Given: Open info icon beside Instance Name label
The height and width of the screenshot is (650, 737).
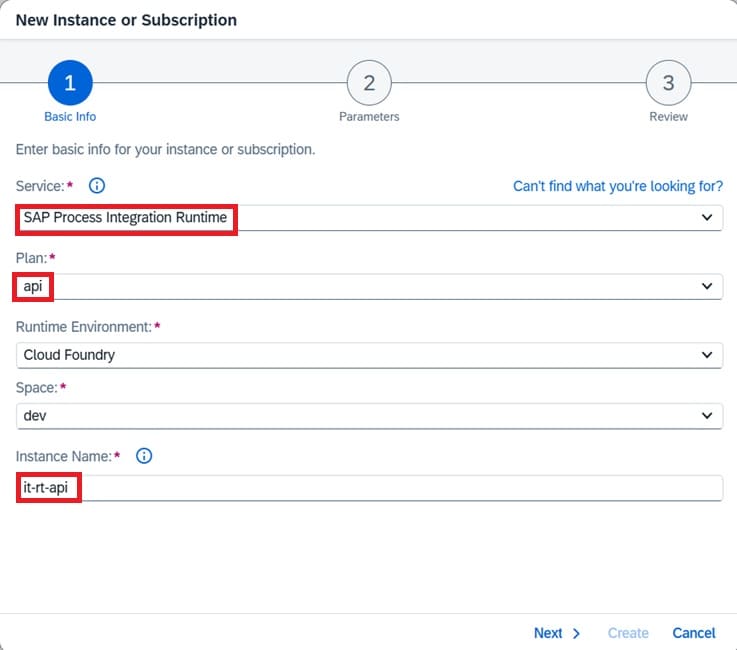Looking at the screenshot, I should point(144,456).
